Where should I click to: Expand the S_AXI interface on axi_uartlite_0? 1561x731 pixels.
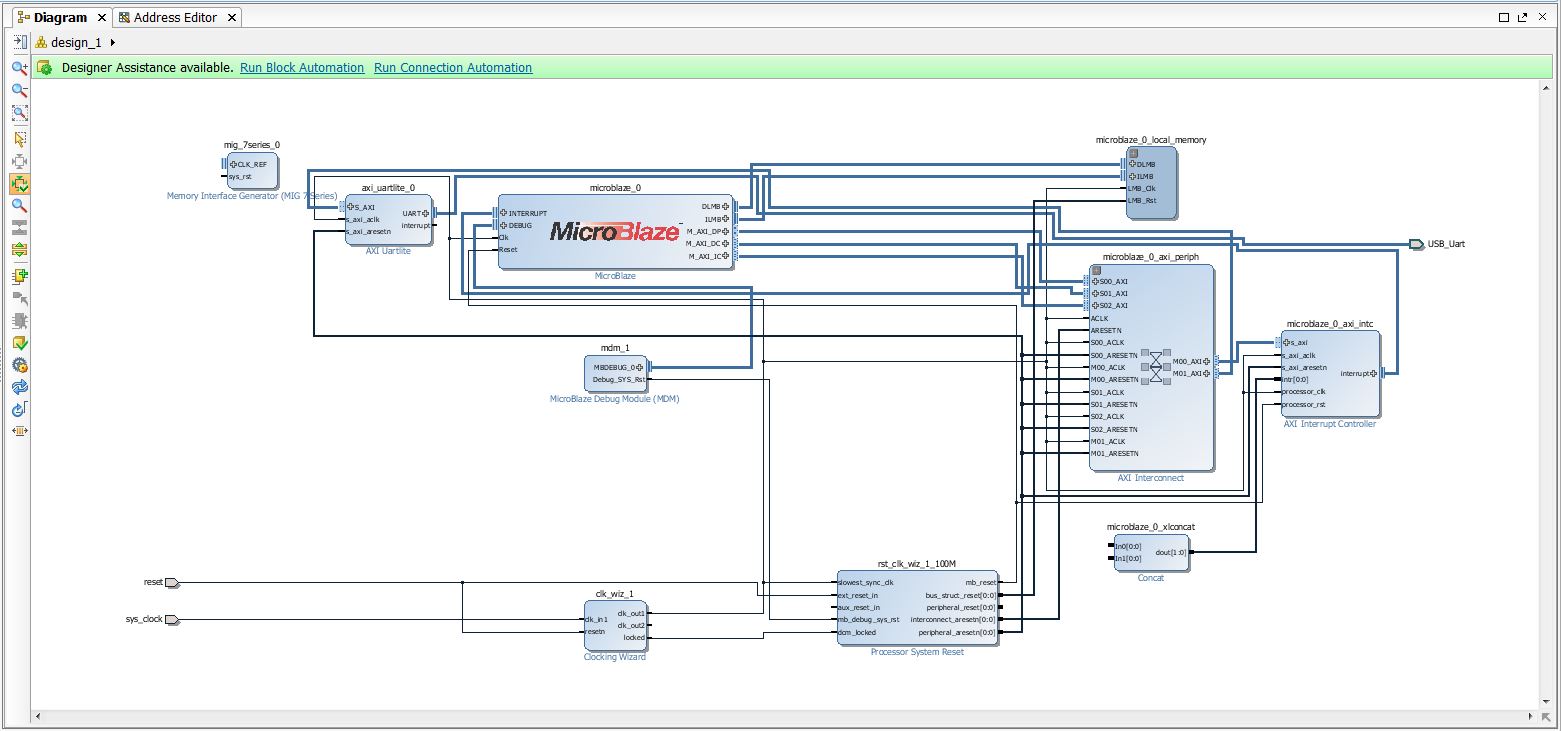tap(351, 208)
